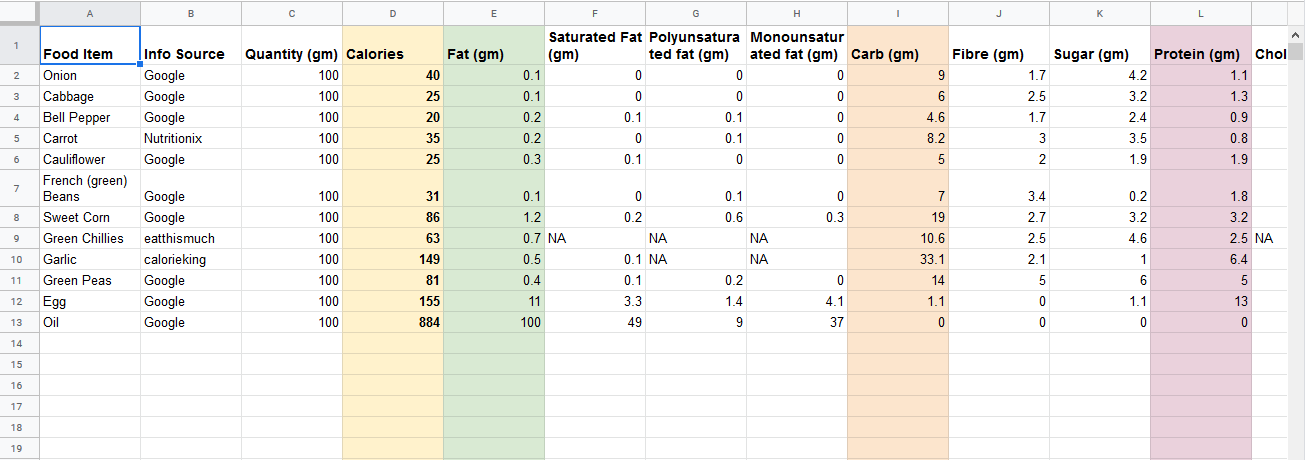
Task: Select the Food Item header cell
Action: click(90, 45)
